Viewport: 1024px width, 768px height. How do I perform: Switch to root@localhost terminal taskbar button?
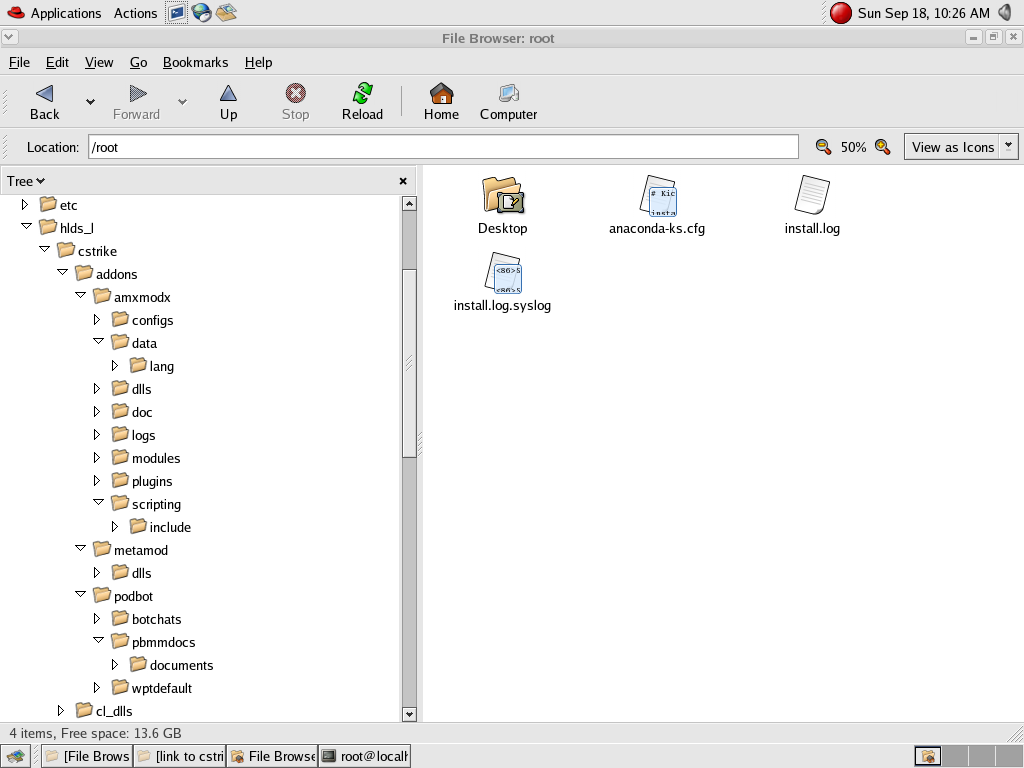(x=364, y=756)
